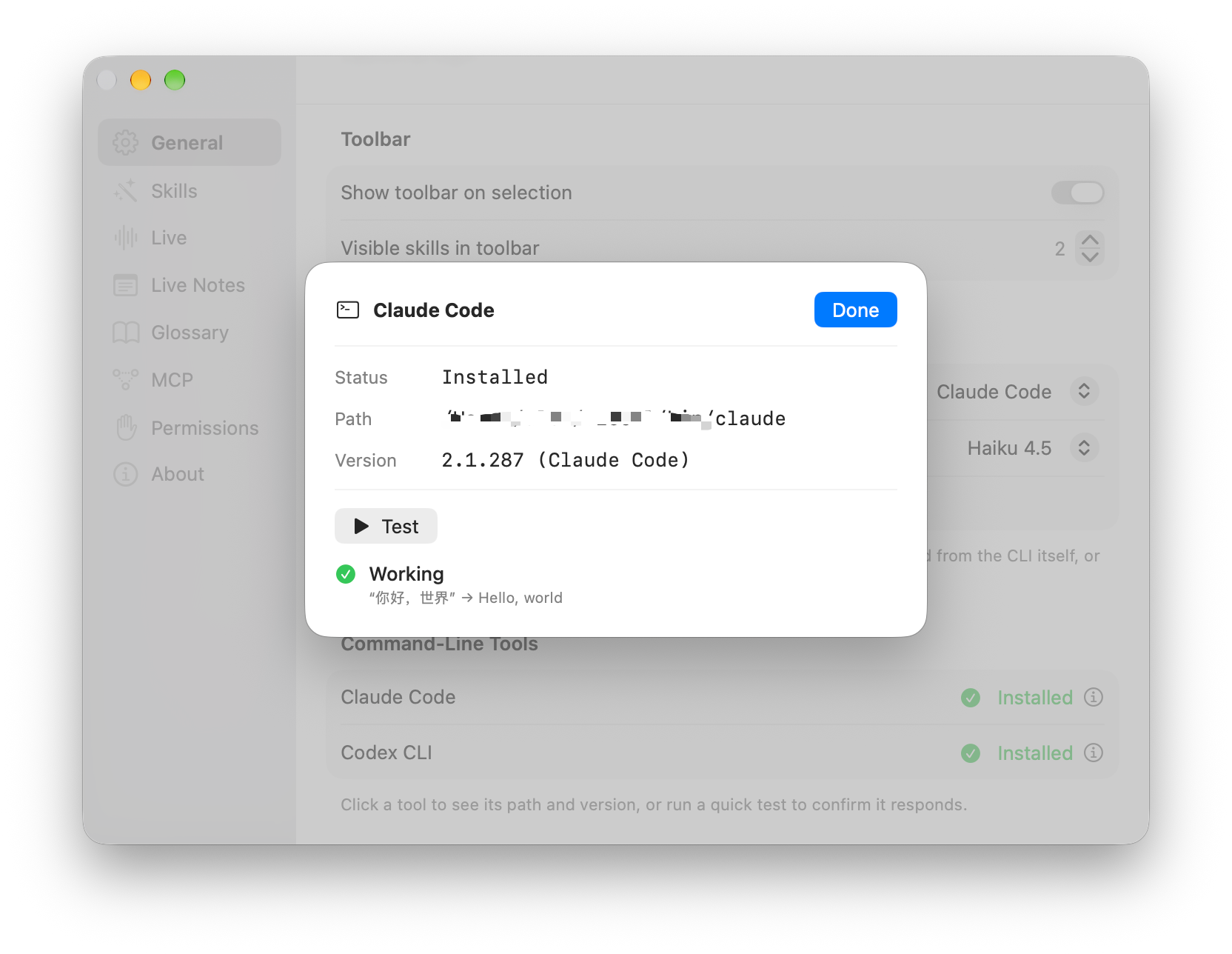The image size is (1232, 954).
Task: Click the green zoom window button
Action: pyautogui.click(x=175, y=79)
